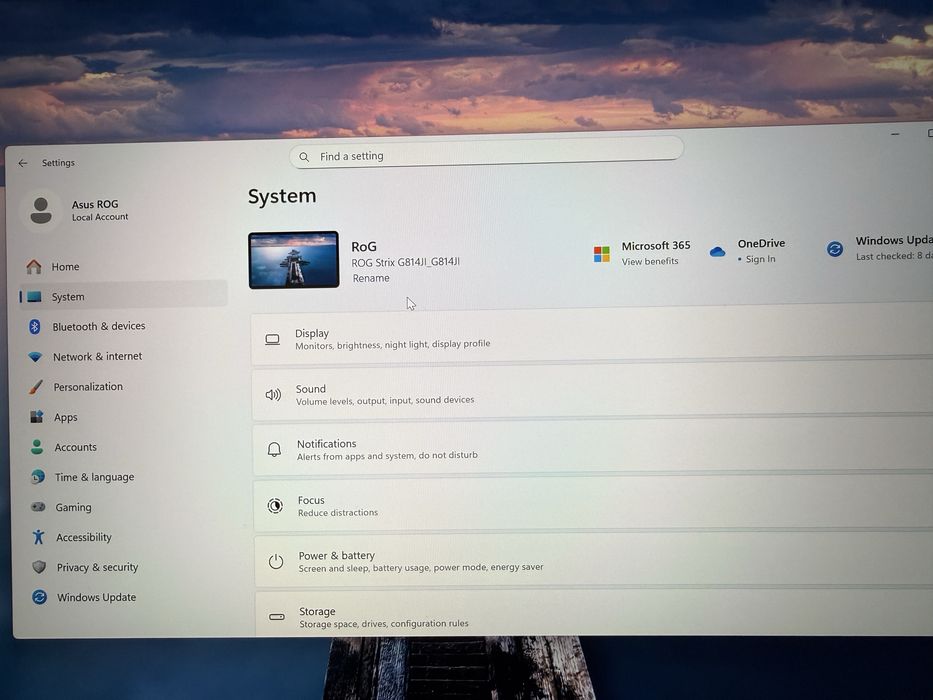
Task: Click the Notifications bell icon
Action: click(x=274, y=449)
